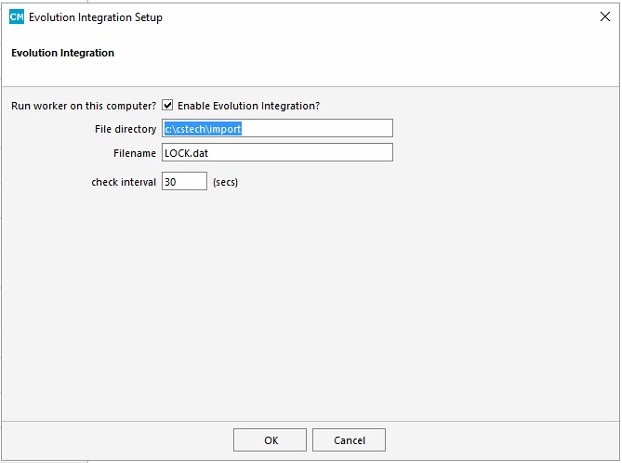This screenshot has width=622, height=463.
Task: Close the Evolution Integration Setup dialog
Action: [605, 17]
